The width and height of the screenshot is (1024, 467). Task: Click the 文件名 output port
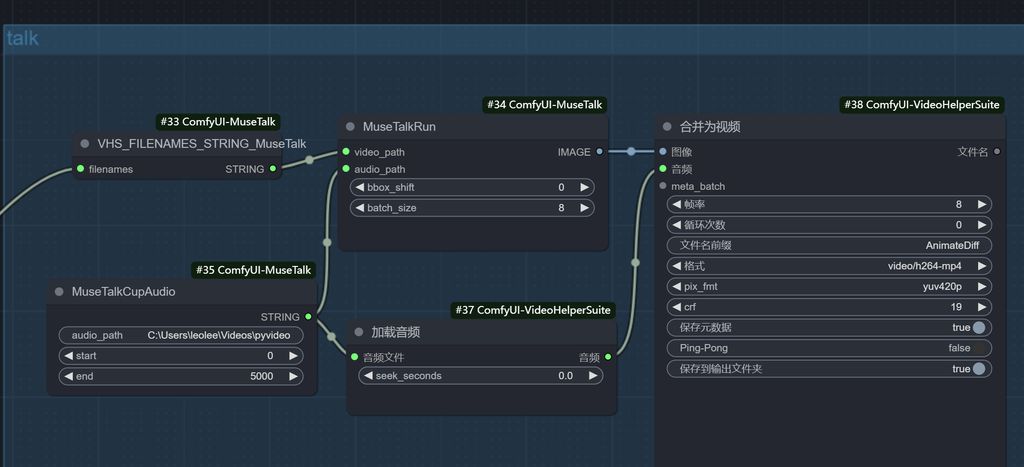(x=996, y=152)
